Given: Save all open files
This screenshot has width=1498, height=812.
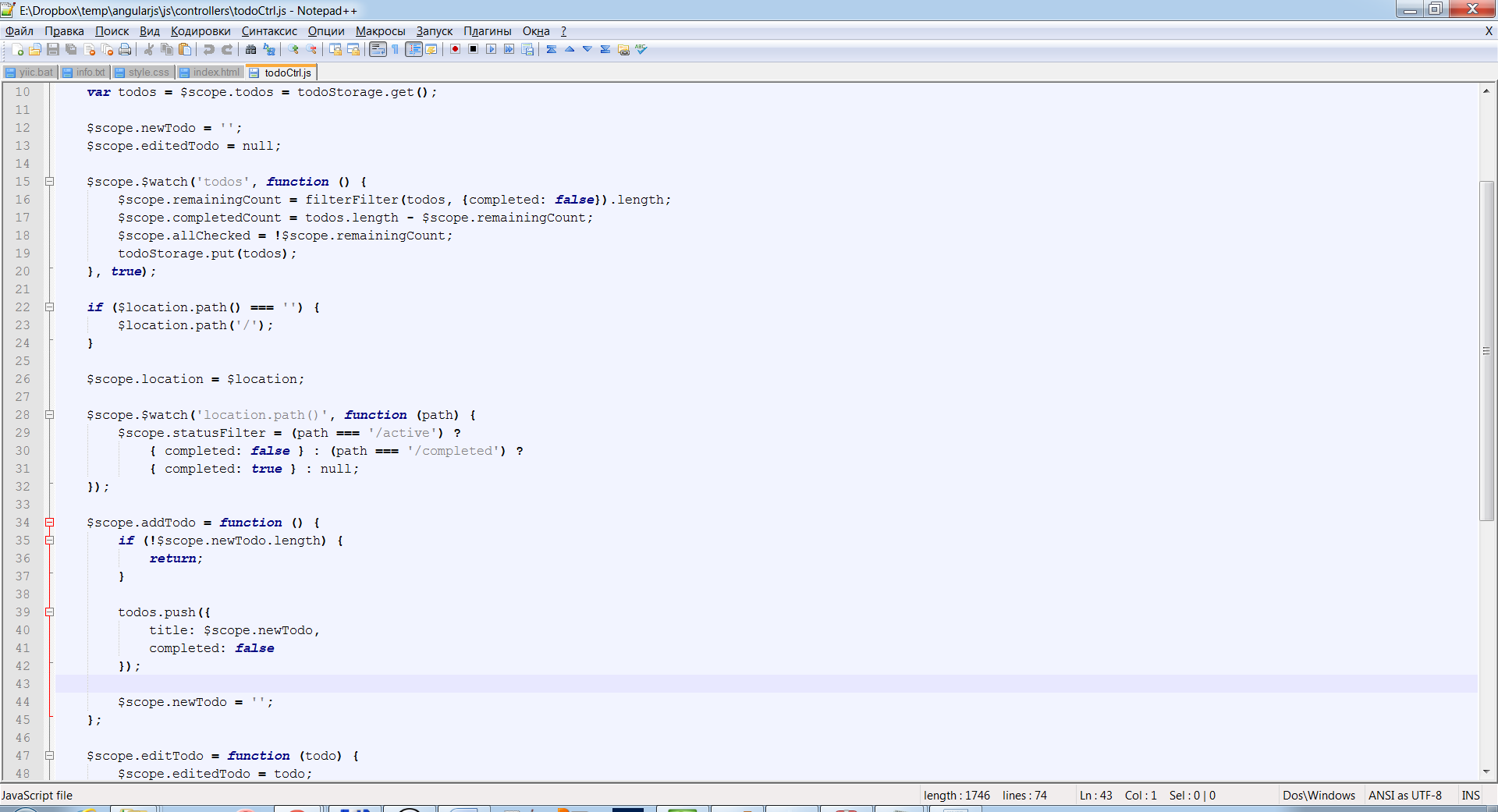Looking at the screenshot, I should click(x=71, y=49).
